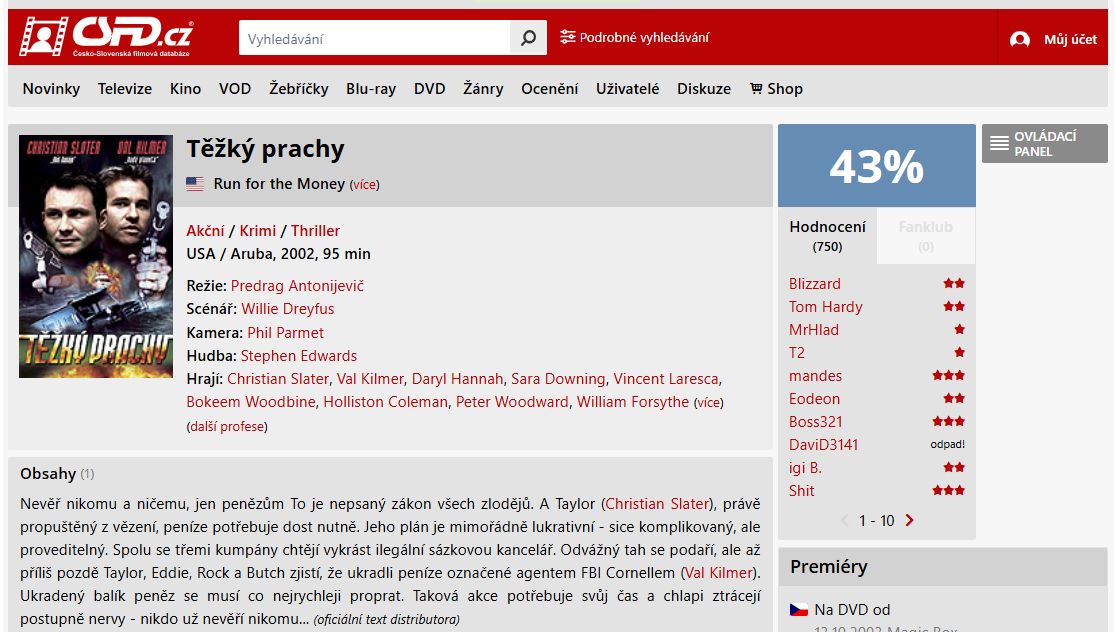The image size is (1116, 632).
Task: Click the Obsahy section heading
Action: pos(48,473)
